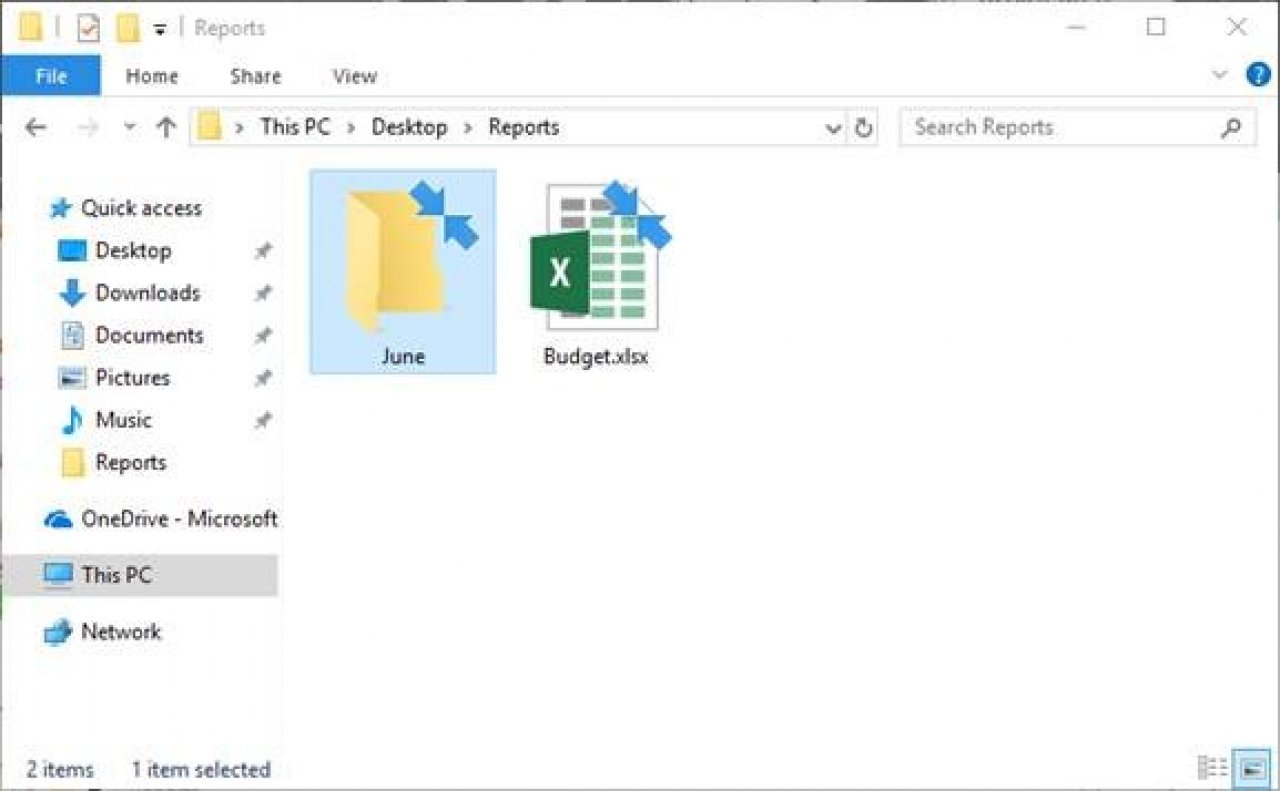Image resolution: width=1280 pixels, height=791 pixels.
Task: Click the search magnifier icon
Action: pyautogui.click(x=1231, y=127)
